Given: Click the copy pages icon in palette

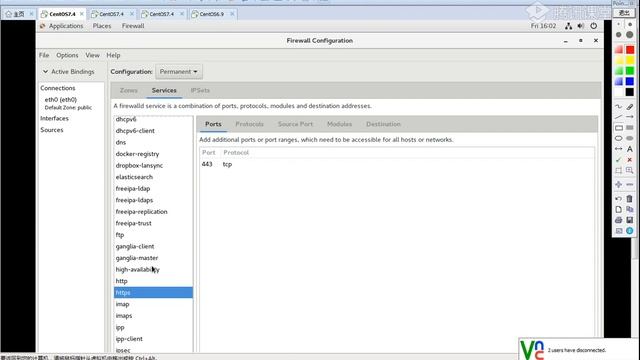Looking at the screenshot, I should (630, 209).
